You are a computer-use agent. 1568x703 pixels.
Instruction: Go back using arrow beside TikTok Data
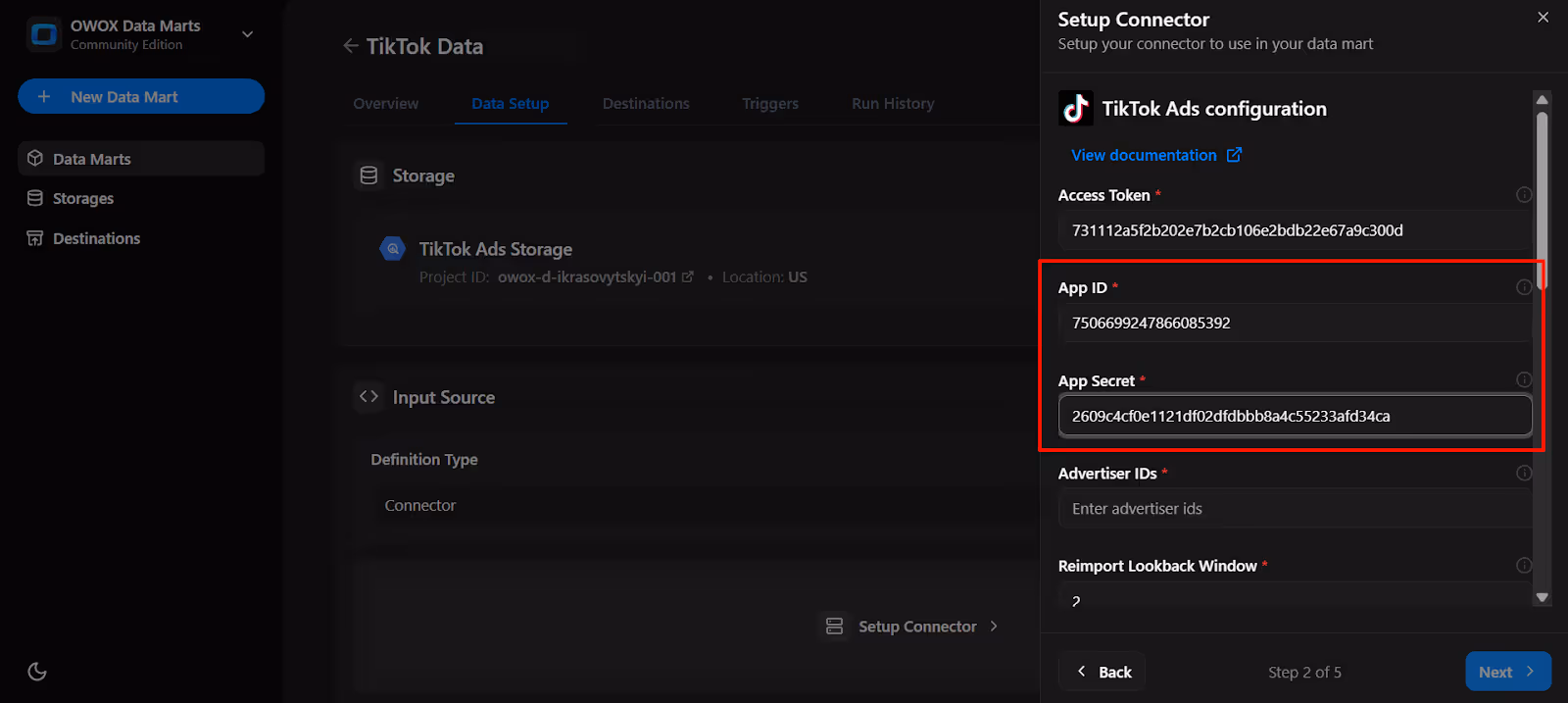(x=350, y=46)
